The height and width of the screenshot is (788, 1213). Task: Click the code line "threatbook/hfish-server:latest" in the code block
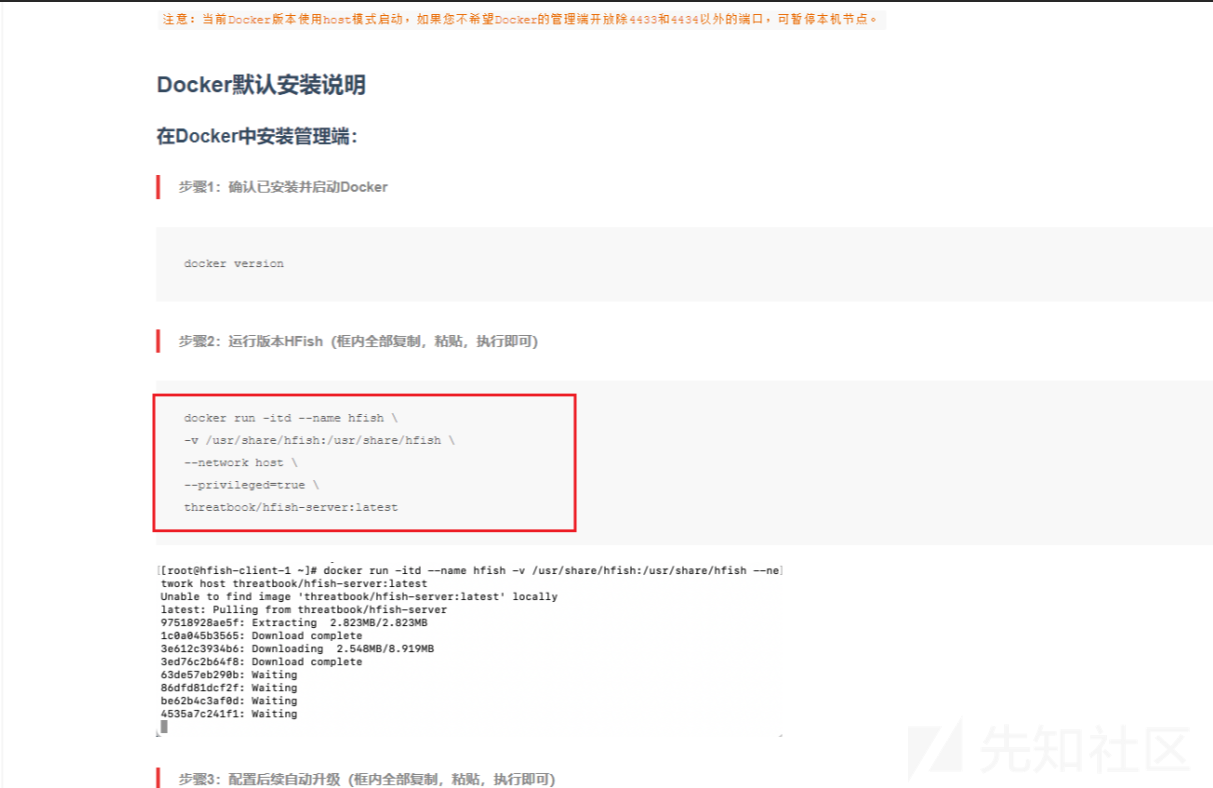pyautogui.click(x=291, y=507)
